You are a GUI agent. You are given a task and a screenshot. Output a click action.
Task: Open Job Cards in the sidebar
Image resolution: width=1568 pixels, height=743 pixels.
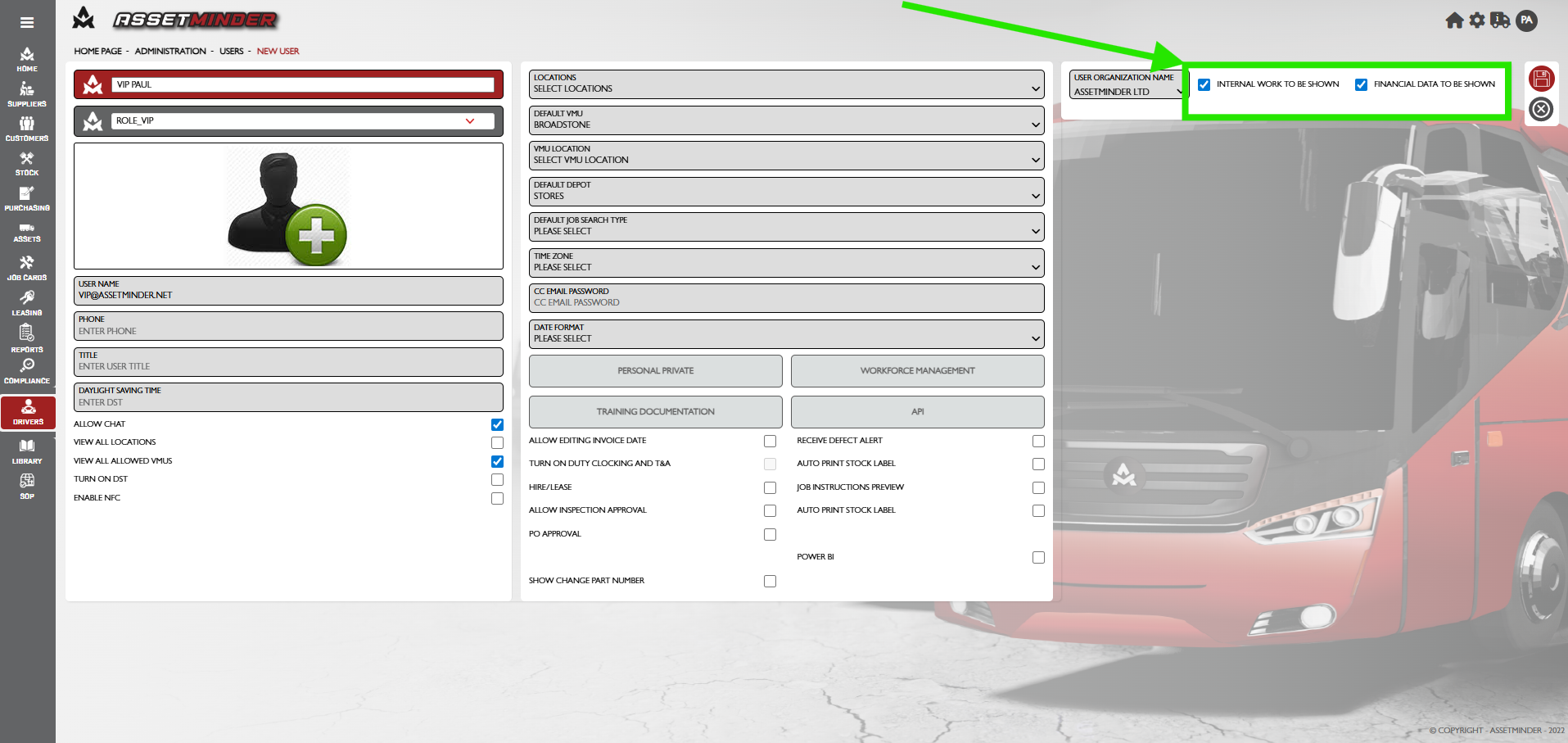pos(27,268)
